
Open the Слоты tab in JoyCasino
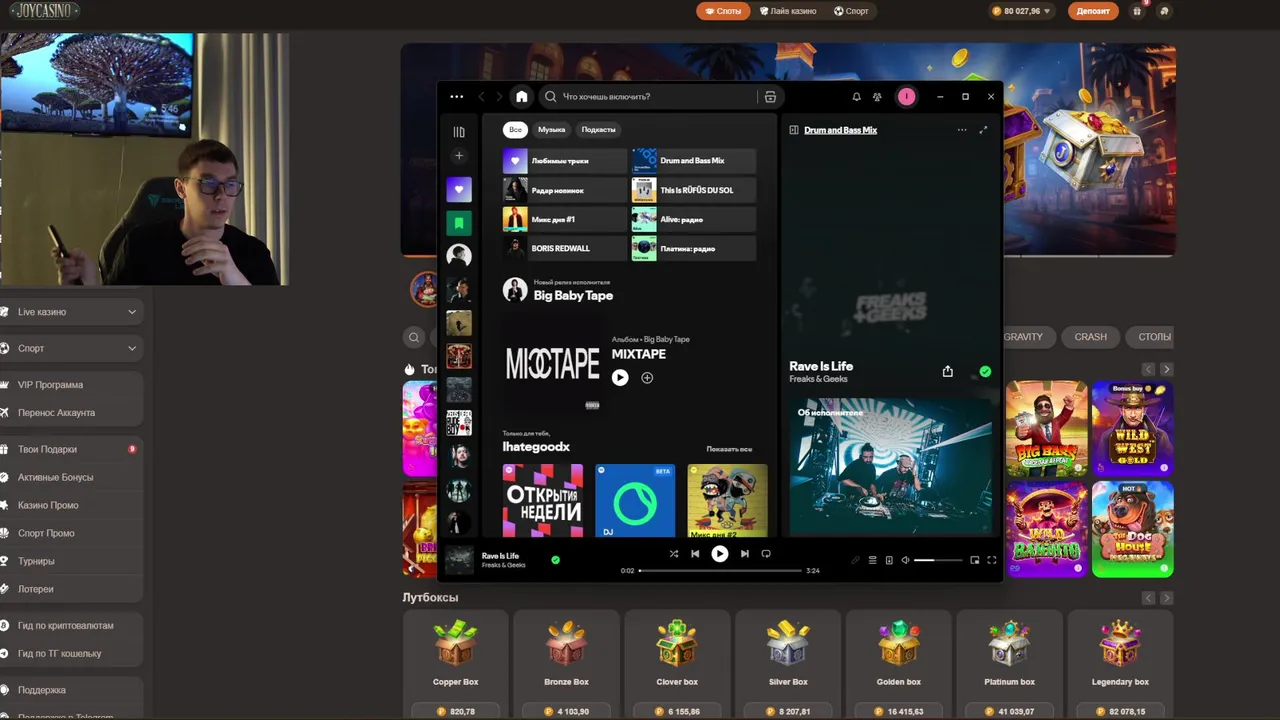tap(723, 11)
